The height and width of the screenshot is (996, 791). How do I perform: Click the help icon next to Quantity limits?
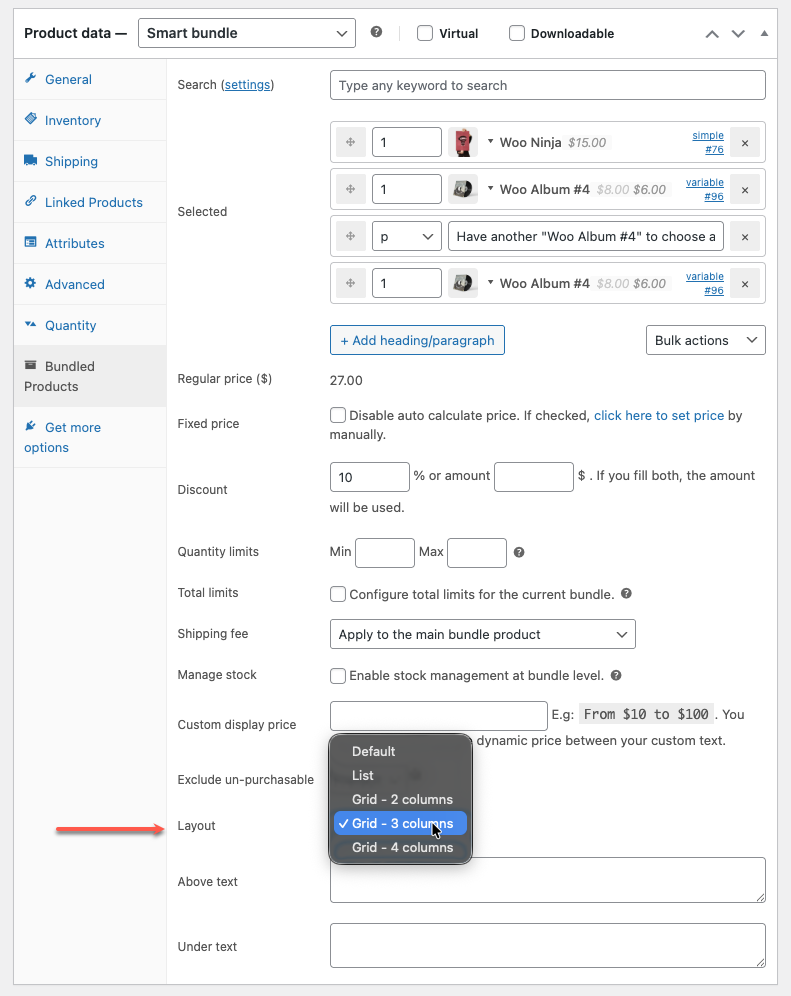pos(519,552)
